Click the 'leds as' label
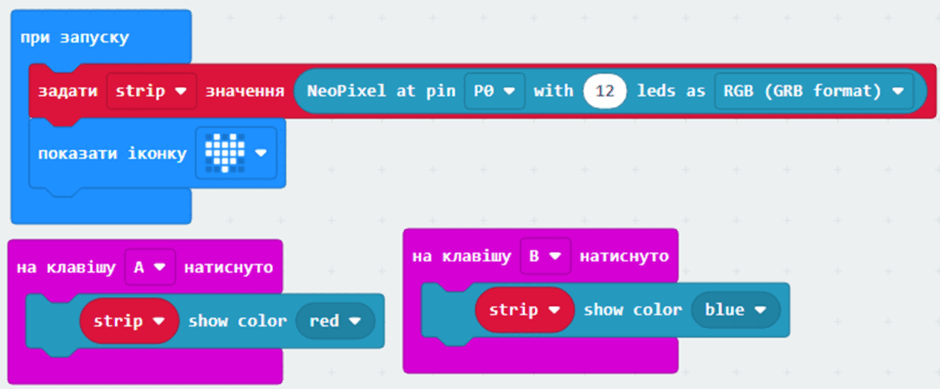 pos(671,92)
